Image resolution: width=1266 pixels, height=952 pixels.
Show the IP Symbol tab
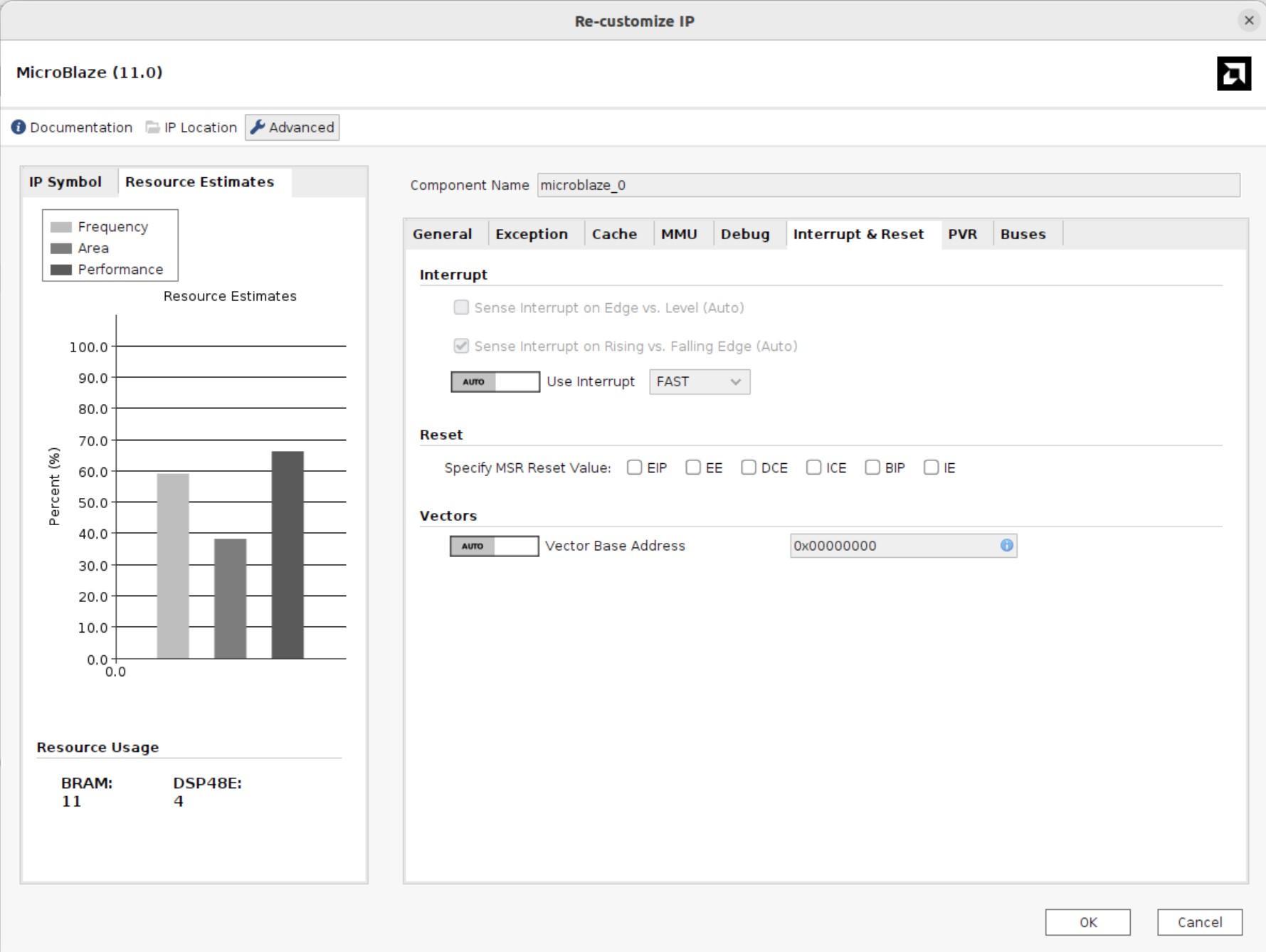[x=65, y=182]
